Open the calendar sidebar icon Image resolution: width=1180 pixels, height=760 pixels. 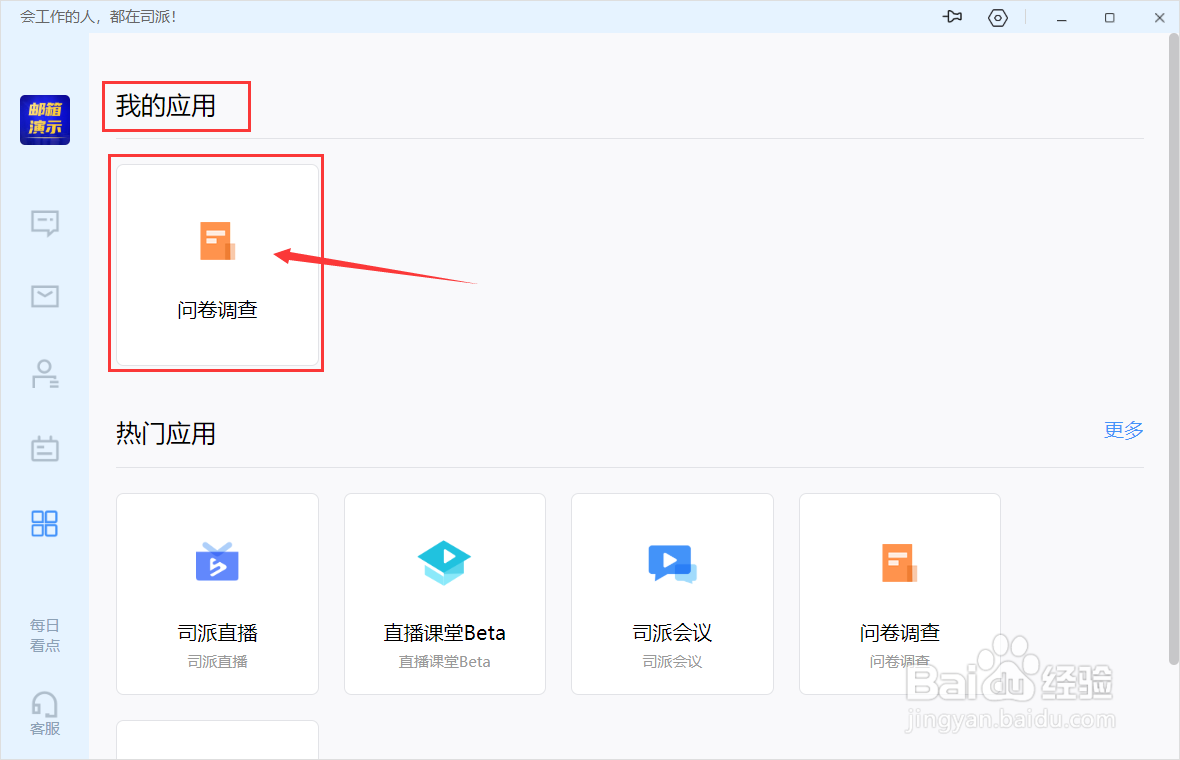click(x=45, y=448)
